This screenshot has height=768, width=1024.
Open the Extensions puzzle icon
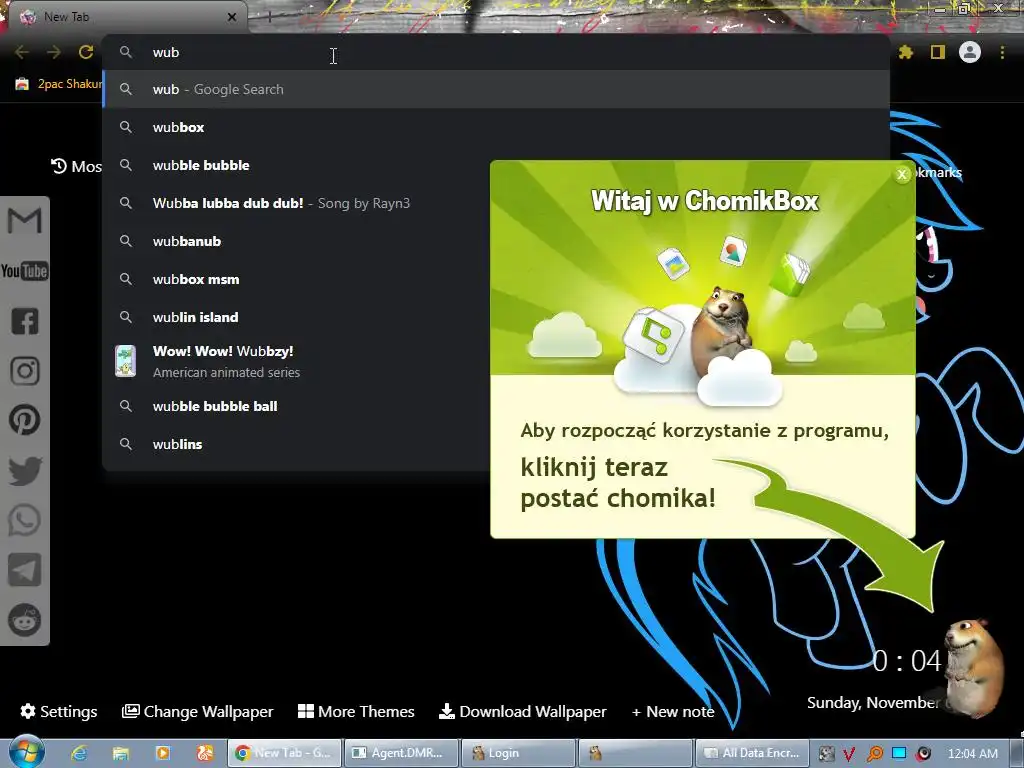[906, 52]
